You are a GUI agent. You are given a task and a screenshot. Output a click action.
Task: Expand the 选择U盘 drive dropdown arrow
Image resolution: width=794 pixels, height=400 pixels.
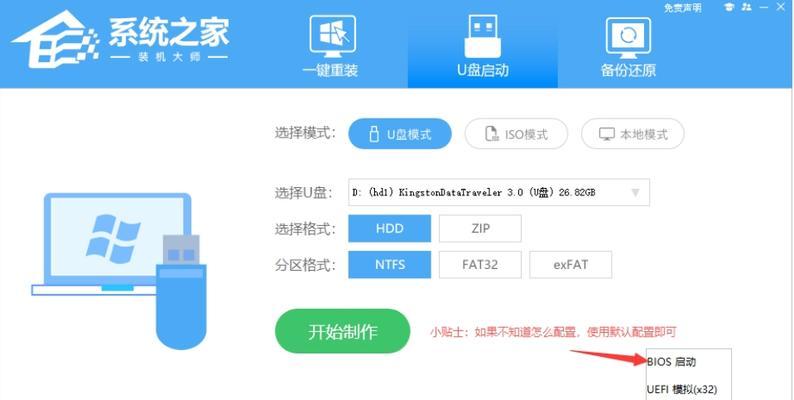point(635,192)
